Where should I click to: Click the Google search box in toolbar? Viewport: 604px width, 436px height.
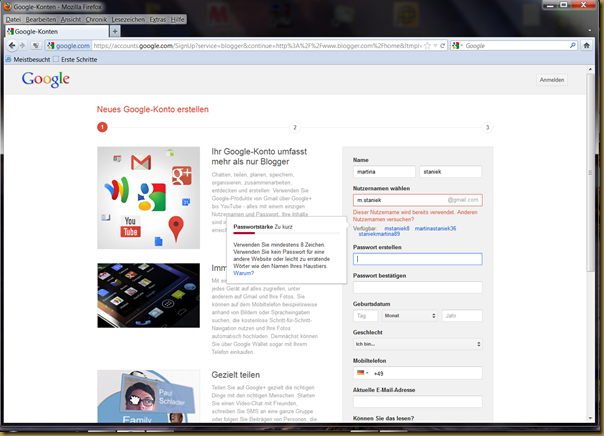(x=516, y=45)
